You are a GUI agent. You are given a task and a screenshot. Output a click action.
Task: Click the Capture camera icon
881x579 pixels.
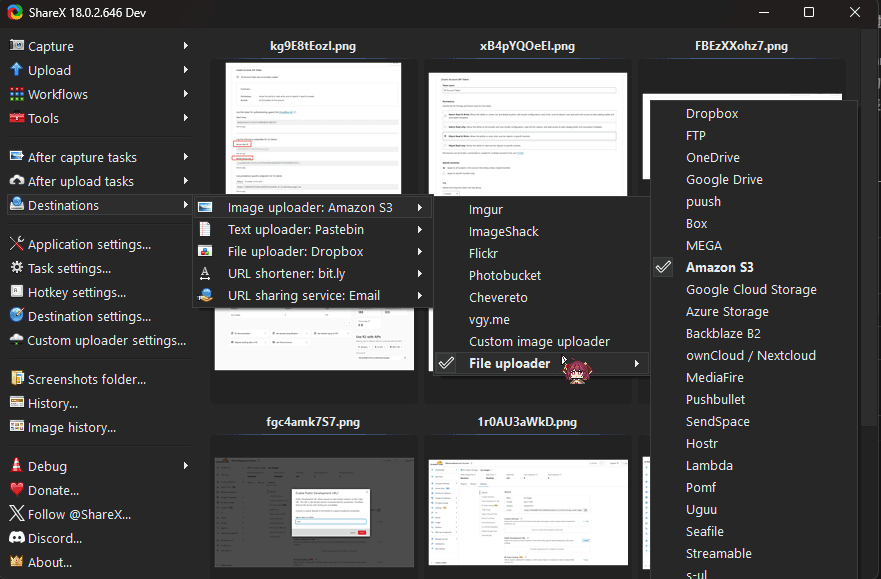point(17,46)
